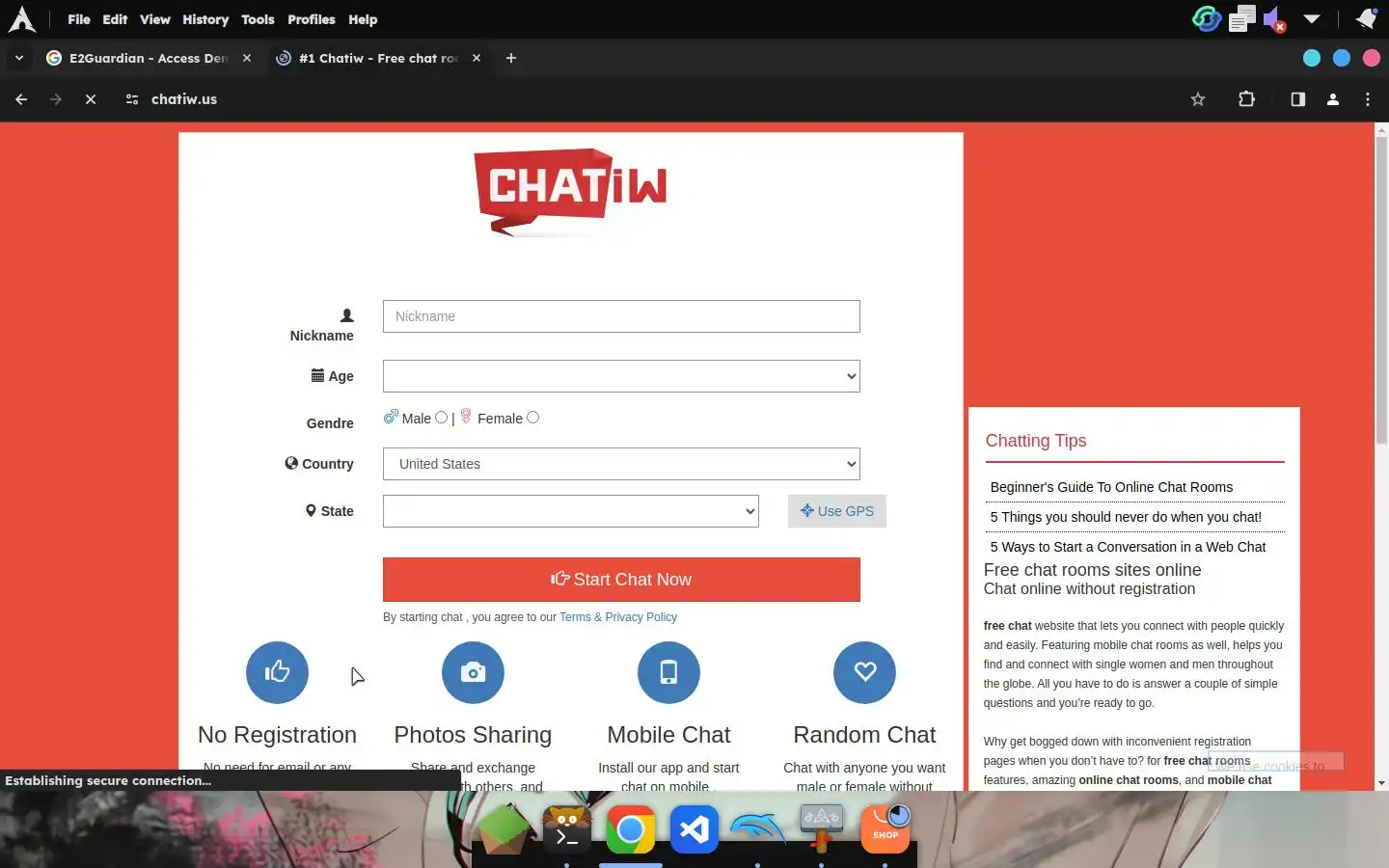Click the Mobile Chat phone icon

point(668,672)
